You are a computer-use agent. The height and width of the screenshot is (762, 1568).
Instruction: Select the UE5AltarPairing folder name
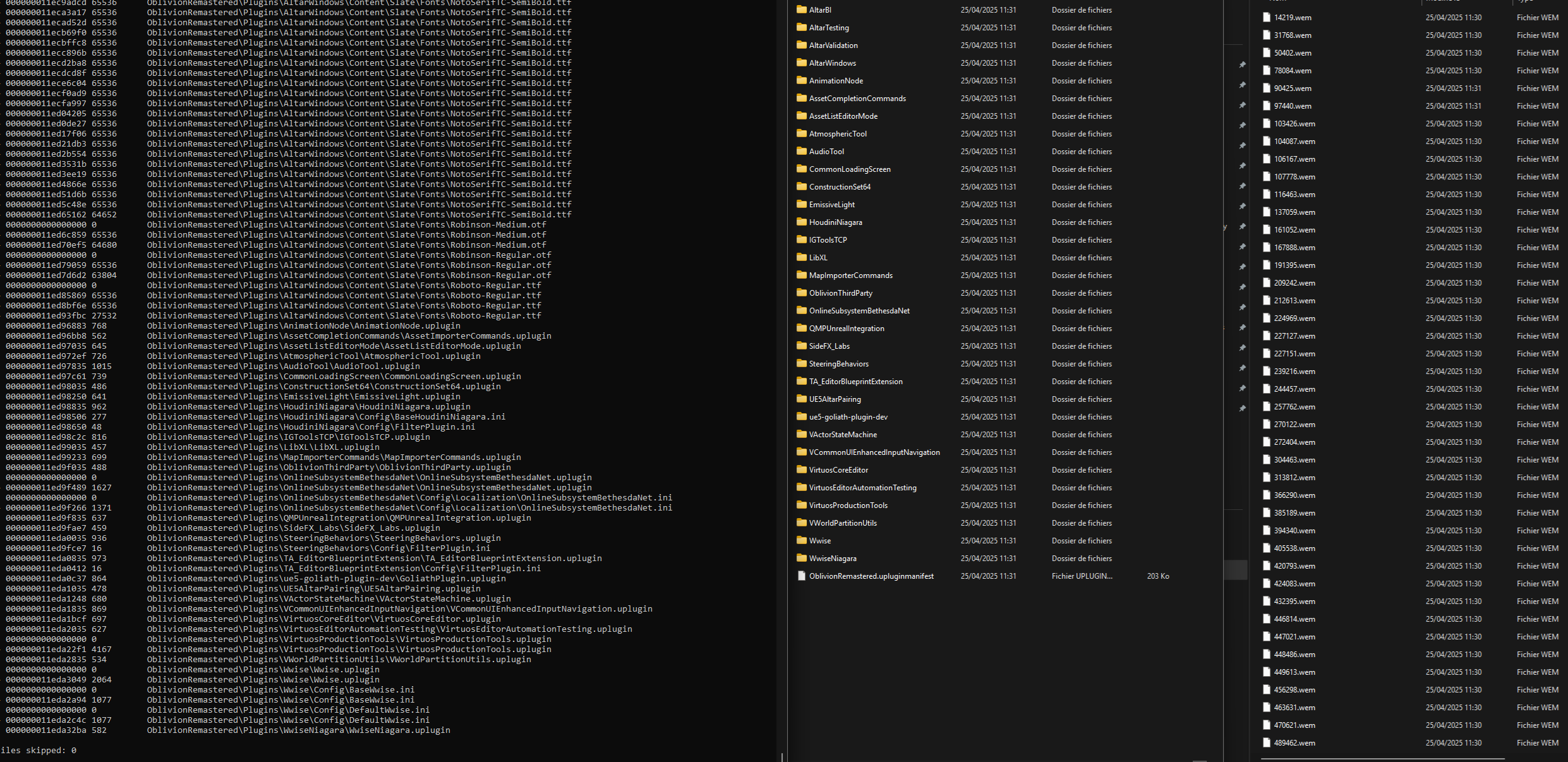click(835, 399)
